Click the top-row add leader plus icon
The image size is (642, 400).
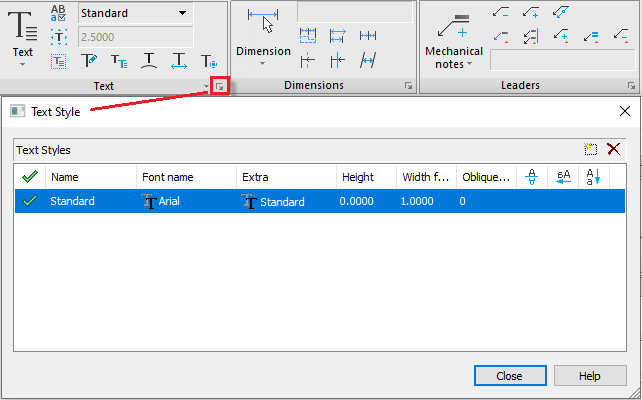point(531,12)
